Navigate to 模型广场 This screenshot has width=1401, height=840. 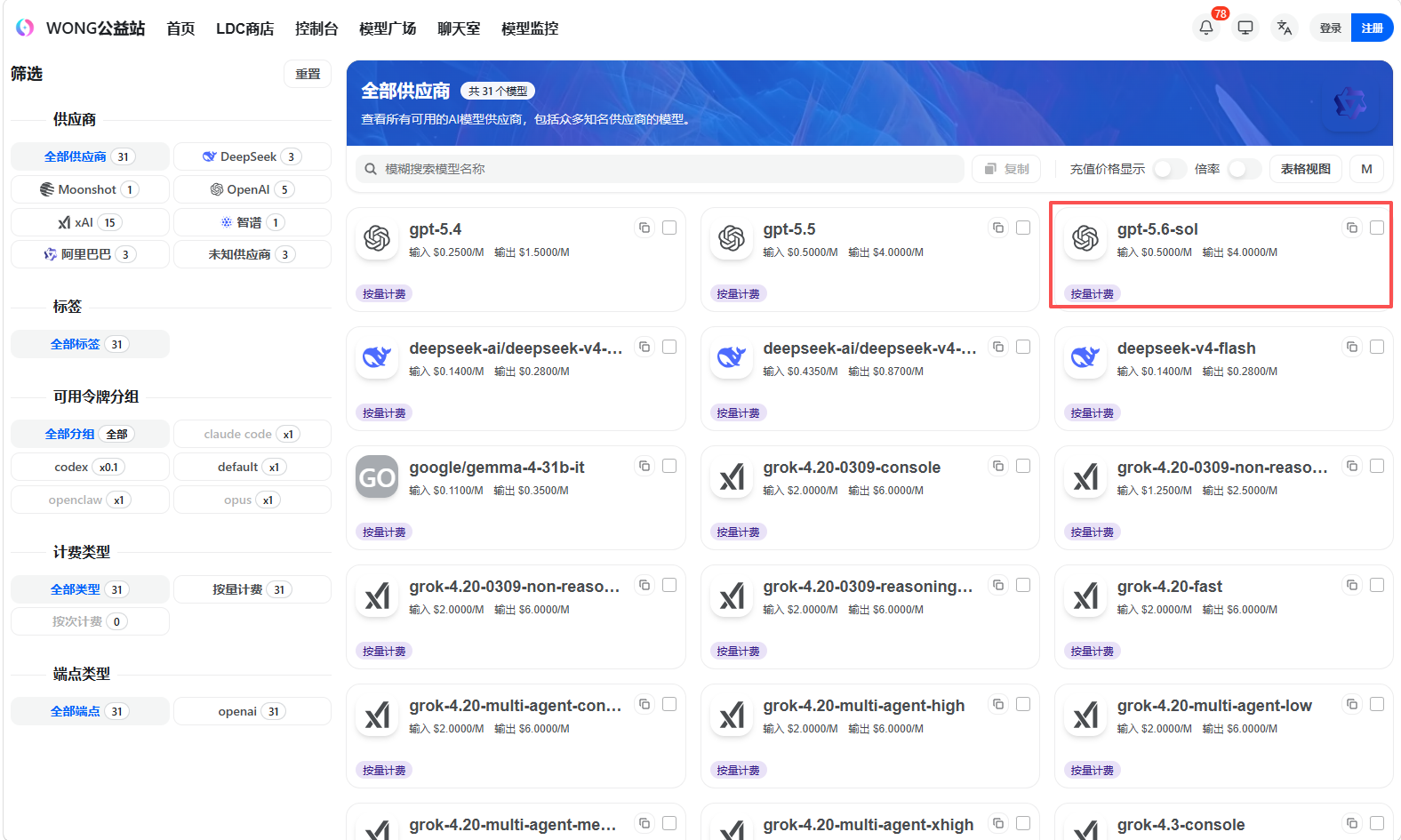point(388,28)
